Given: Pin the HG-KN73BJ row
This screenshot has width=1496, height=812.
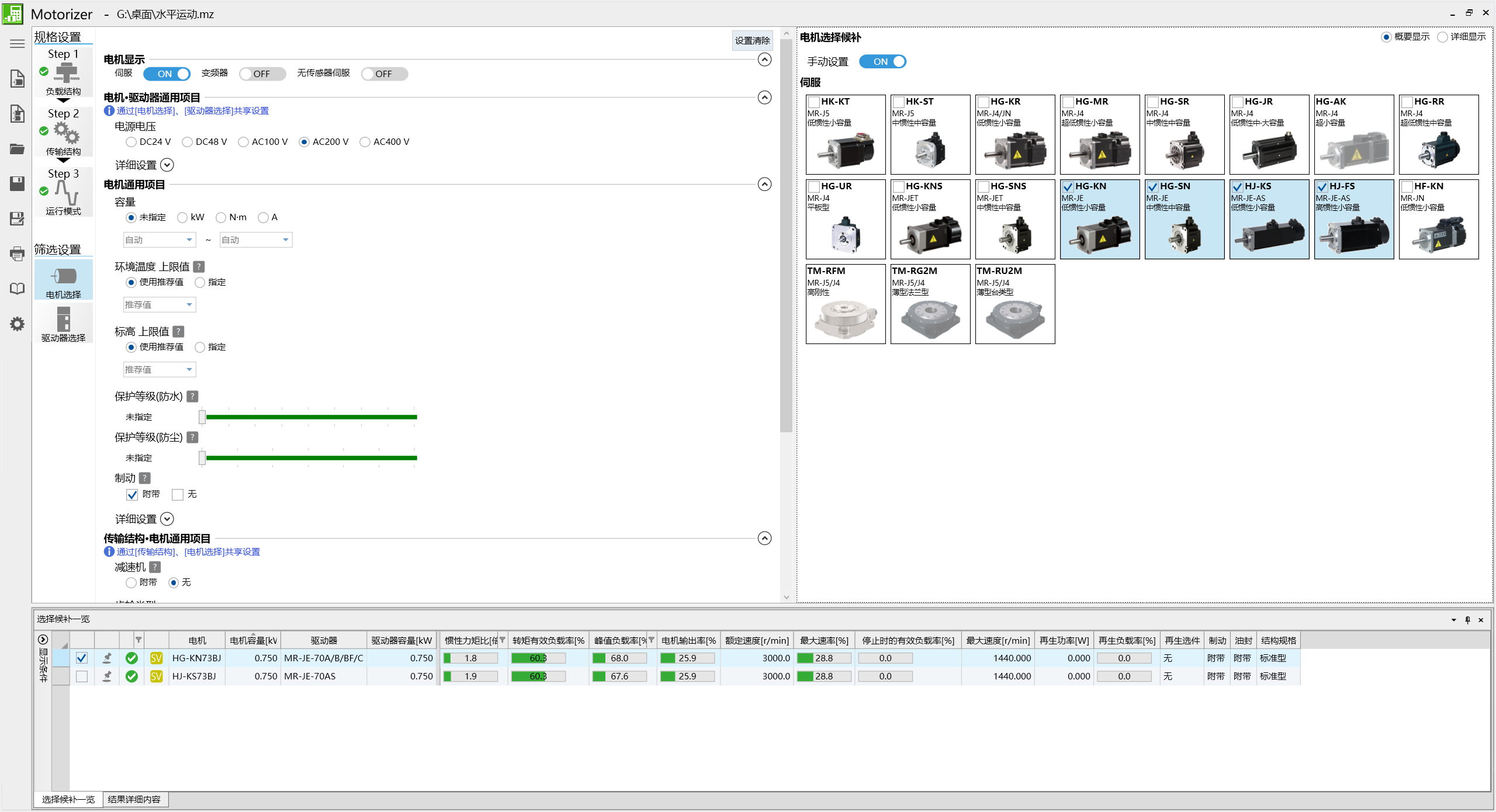Looking at the screenshot, I should click(x=107, y=658).
